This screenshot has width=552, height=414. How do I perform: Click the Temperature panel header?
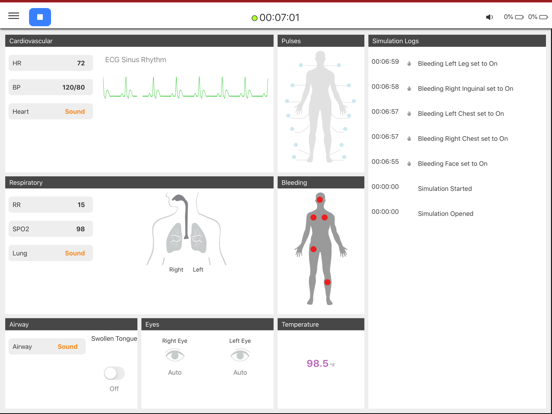tap(321, 324)
